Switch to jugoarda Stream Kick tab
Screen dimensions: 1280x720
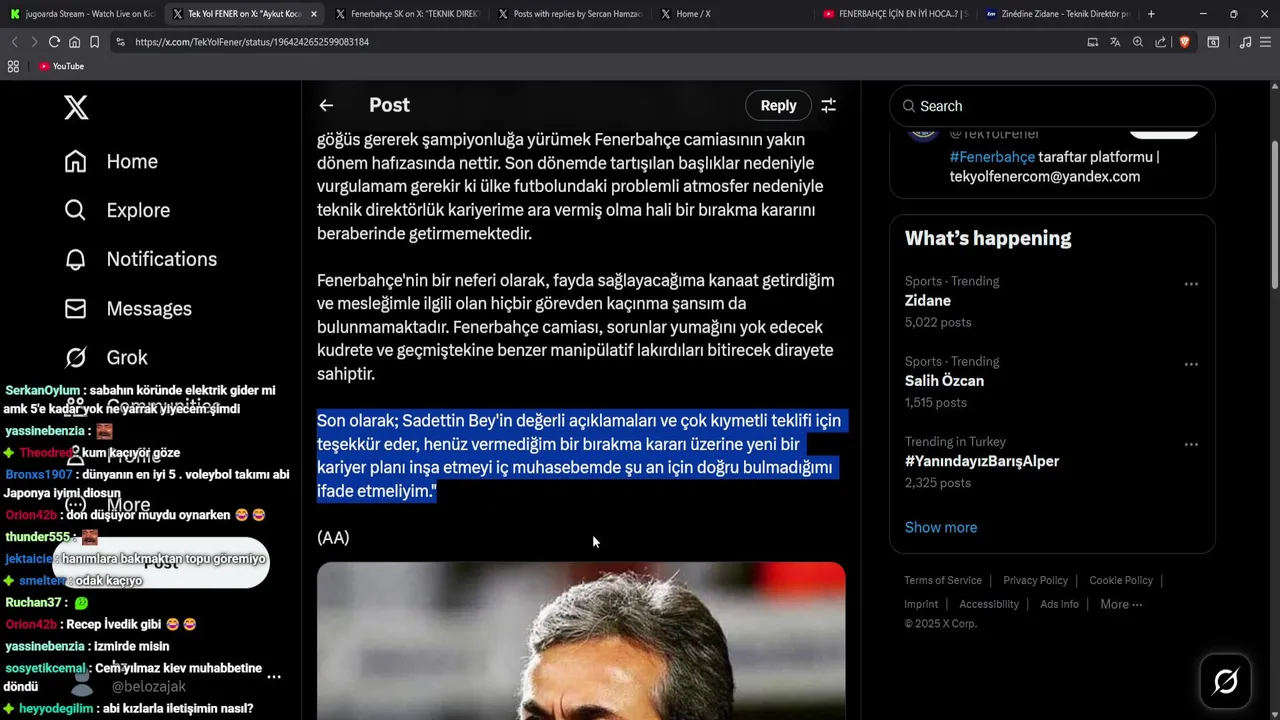(82, 14)
